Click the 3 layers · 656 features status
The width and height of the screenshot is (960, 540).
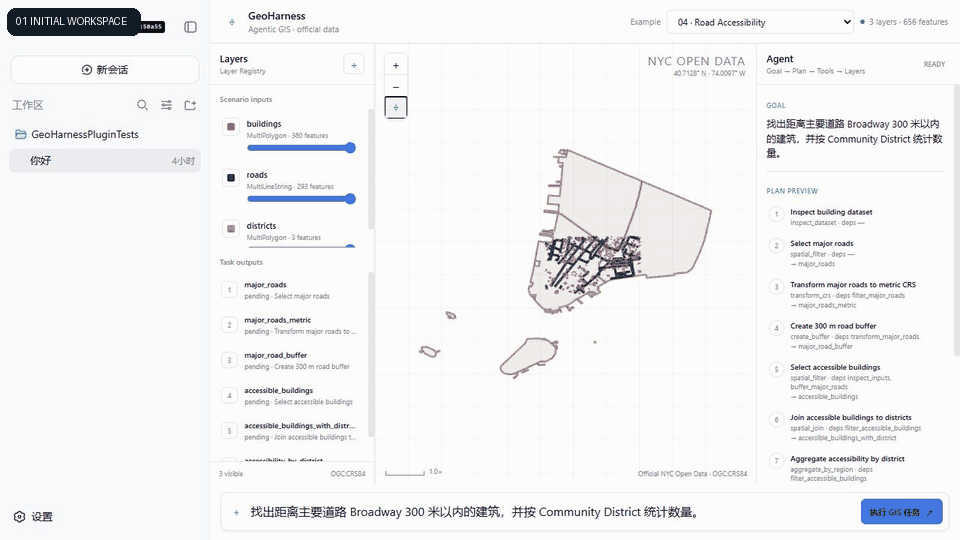pyautogui.click(x=904, y=22)
